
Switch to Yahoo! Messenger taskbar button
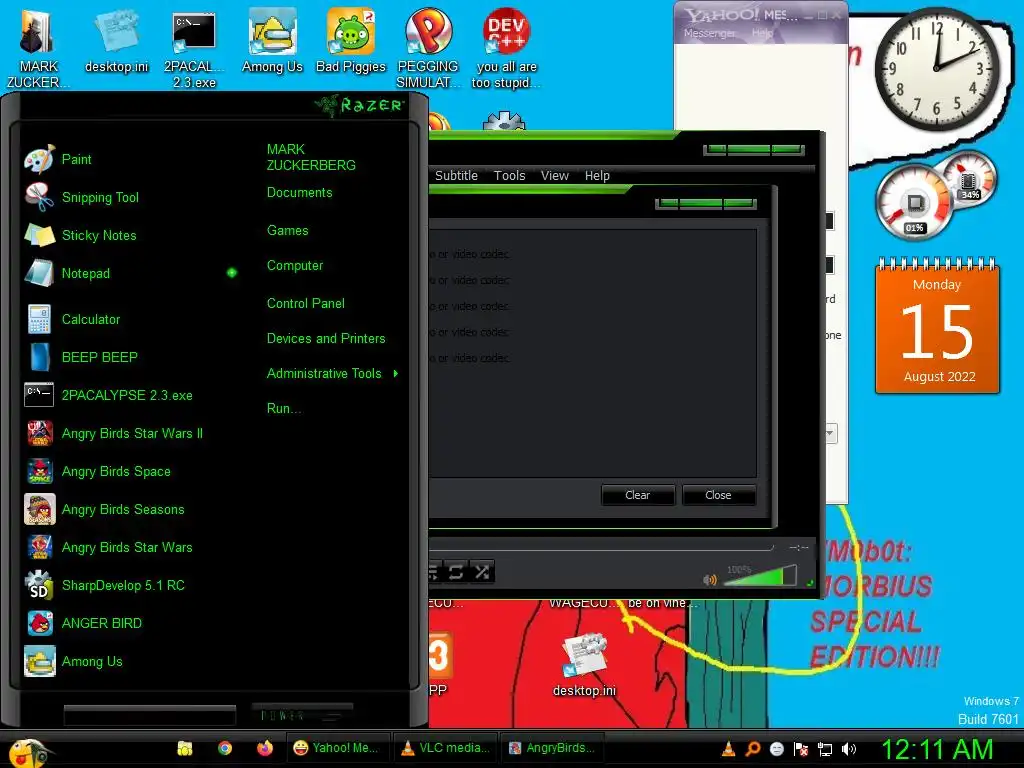pyautogui.click(x=338, y=748)
